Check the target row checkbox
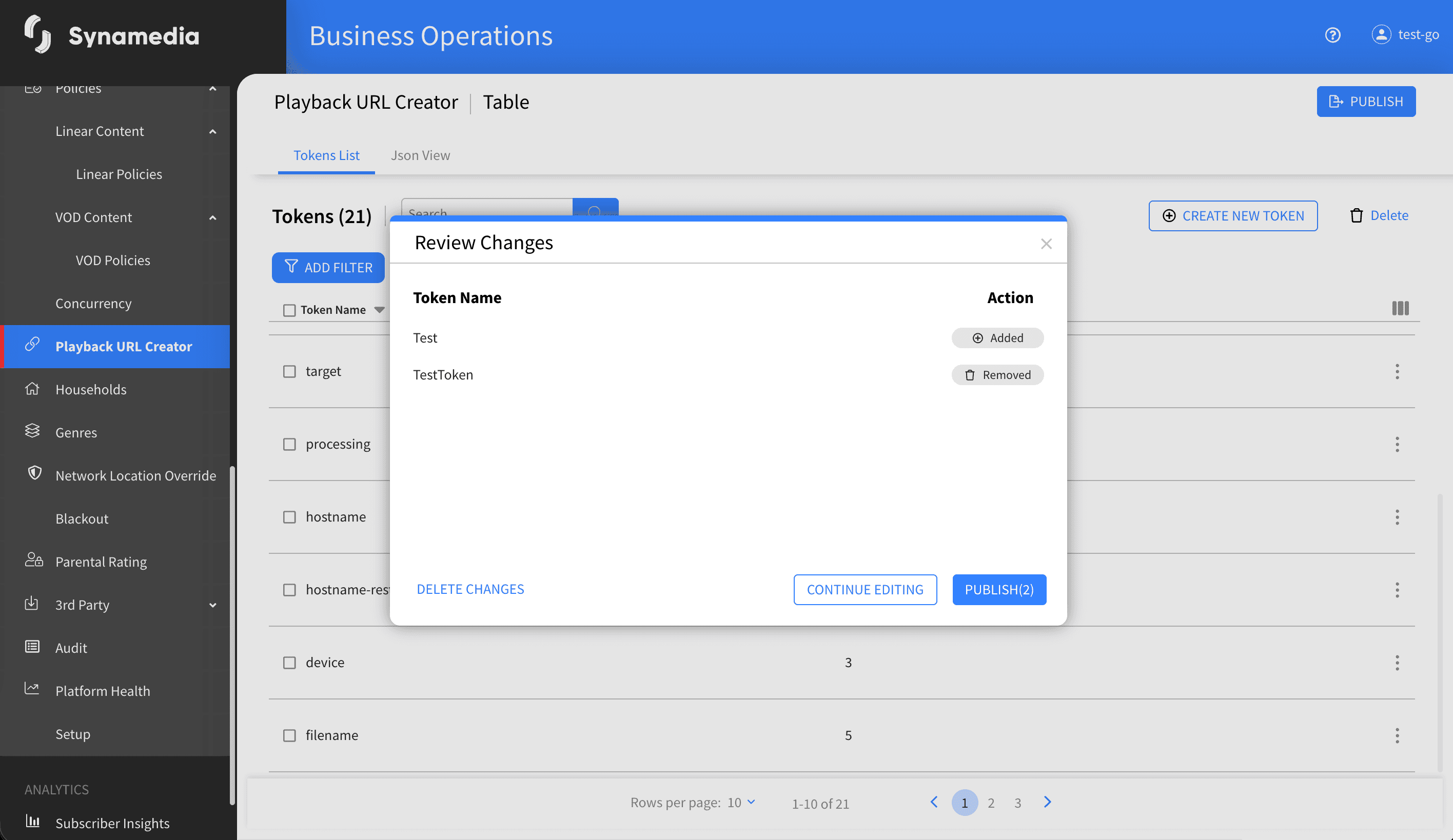The image size is (1453, 840). click(x=289, y=372)
